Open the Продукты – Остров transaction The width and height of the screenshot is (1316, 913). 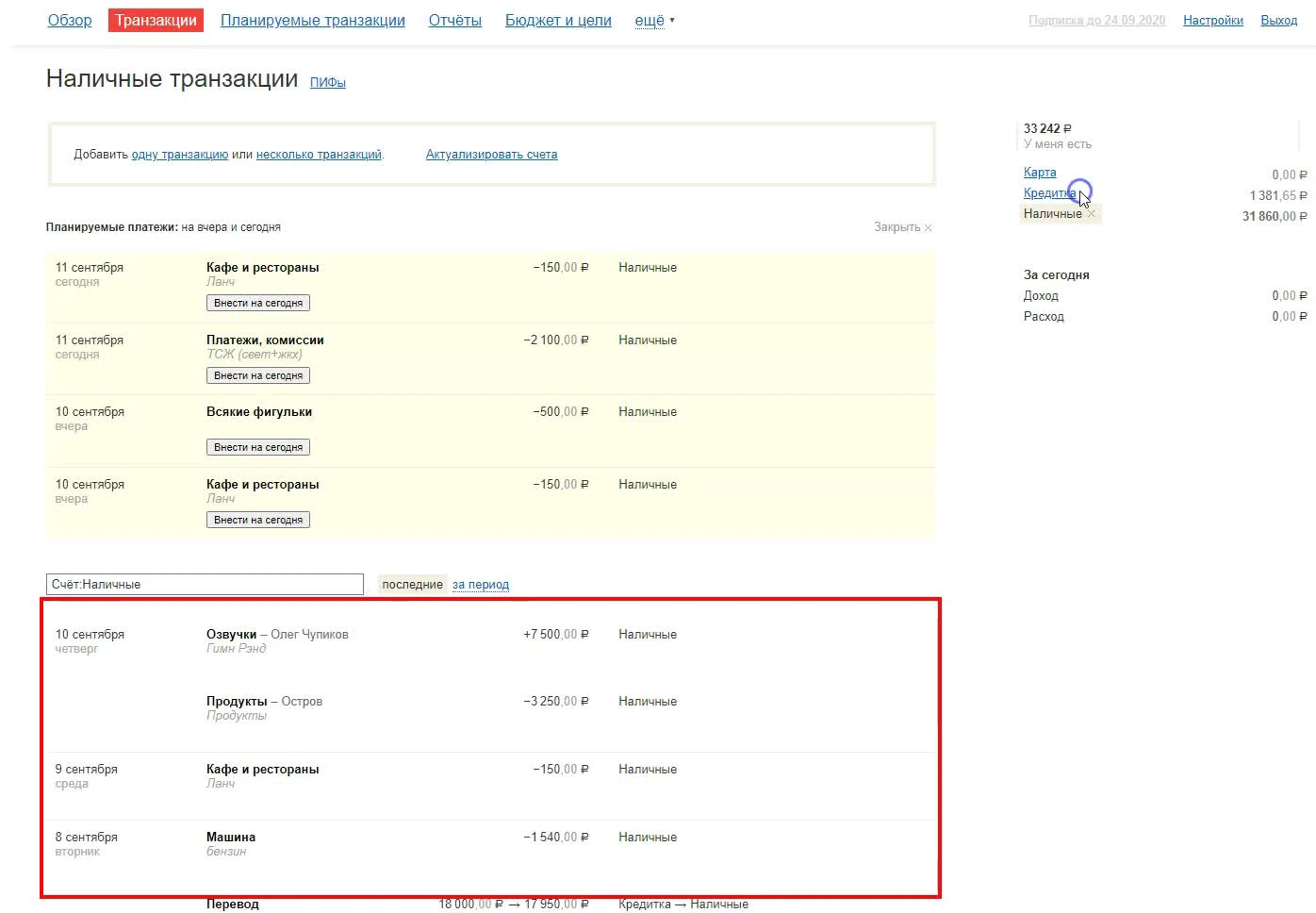point(264,701)
